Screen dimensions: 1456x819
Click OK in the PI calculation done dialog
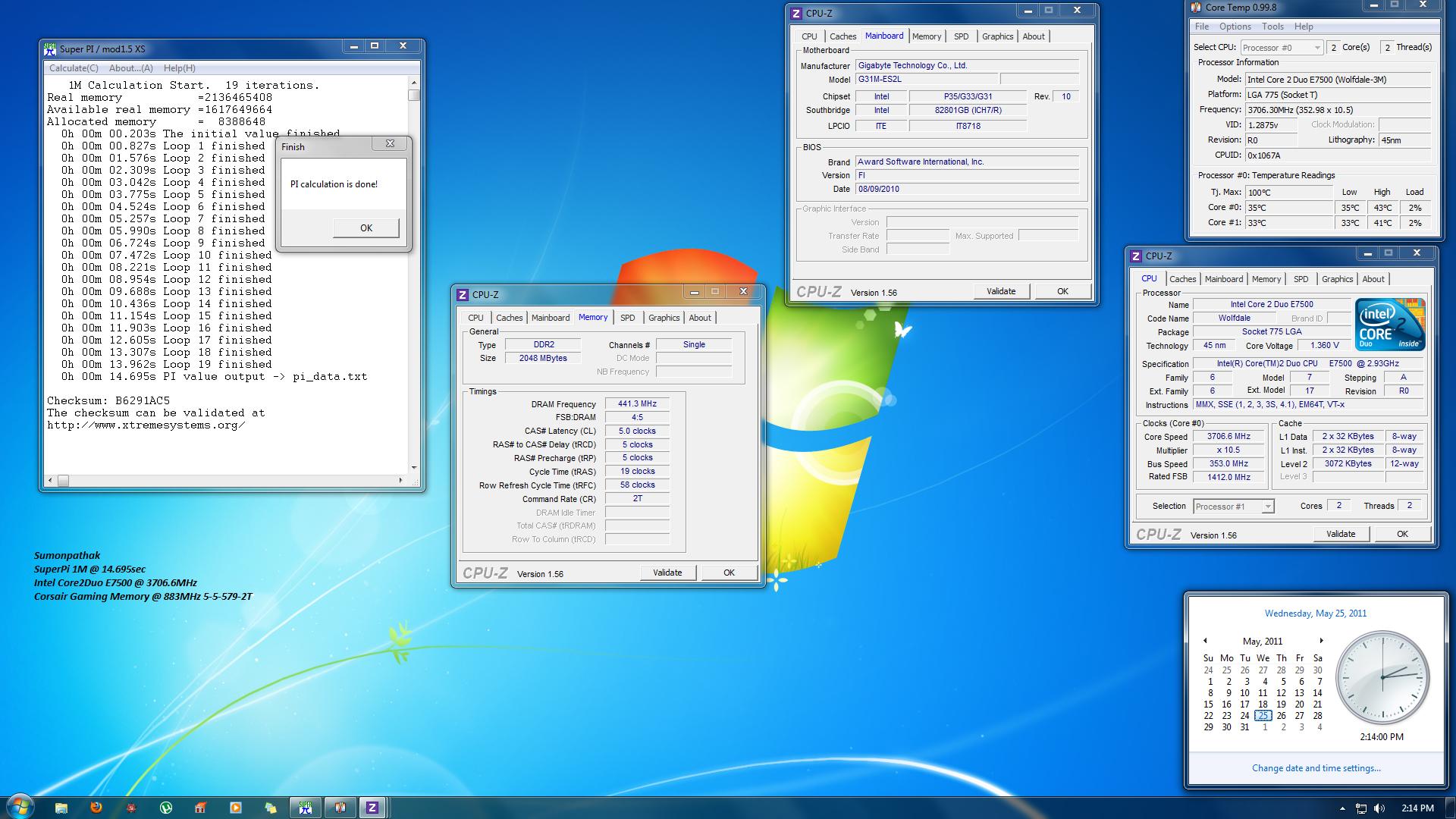[366, 228]
